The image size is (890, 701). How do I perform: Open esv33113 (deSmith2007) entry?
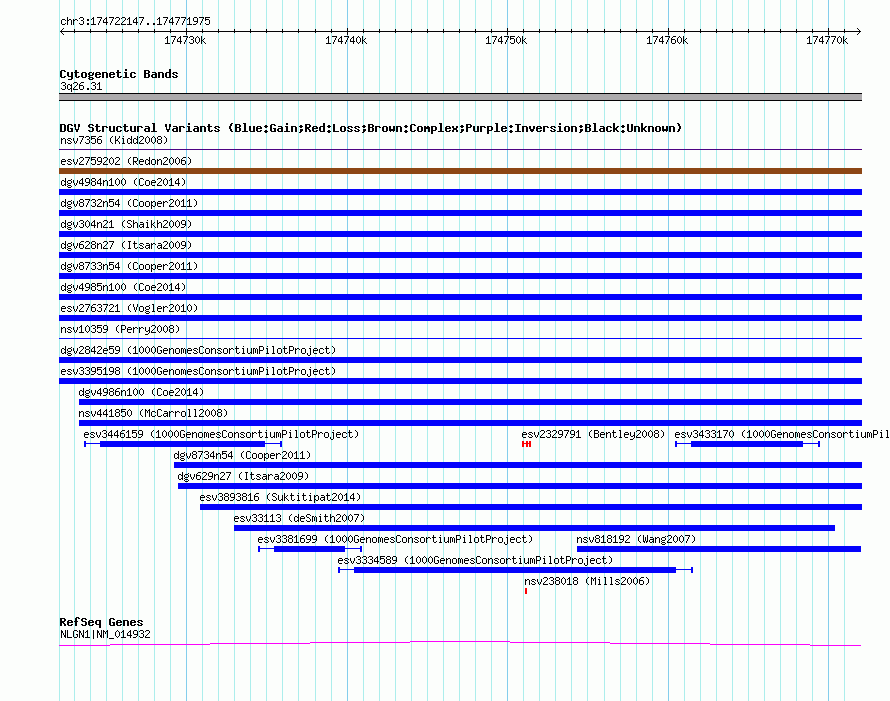(299, 518)
